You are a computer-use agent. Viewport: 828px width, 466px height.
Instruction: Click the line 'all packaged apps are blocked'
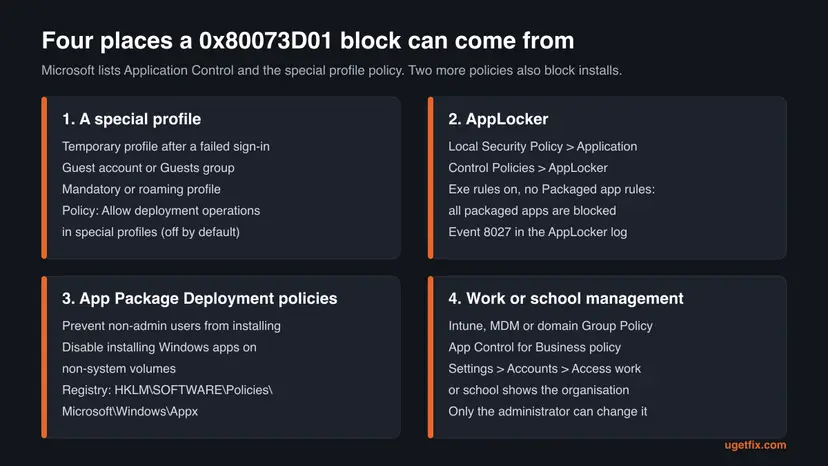(x=532, y=210)
